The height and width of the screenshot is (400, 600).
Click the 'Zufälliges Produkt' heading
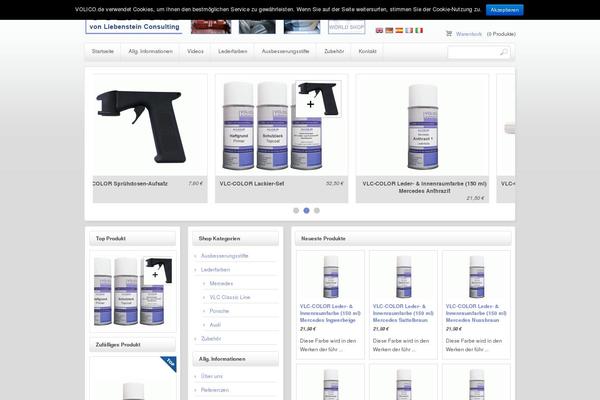pyautogui.click(x=118, y=344)
